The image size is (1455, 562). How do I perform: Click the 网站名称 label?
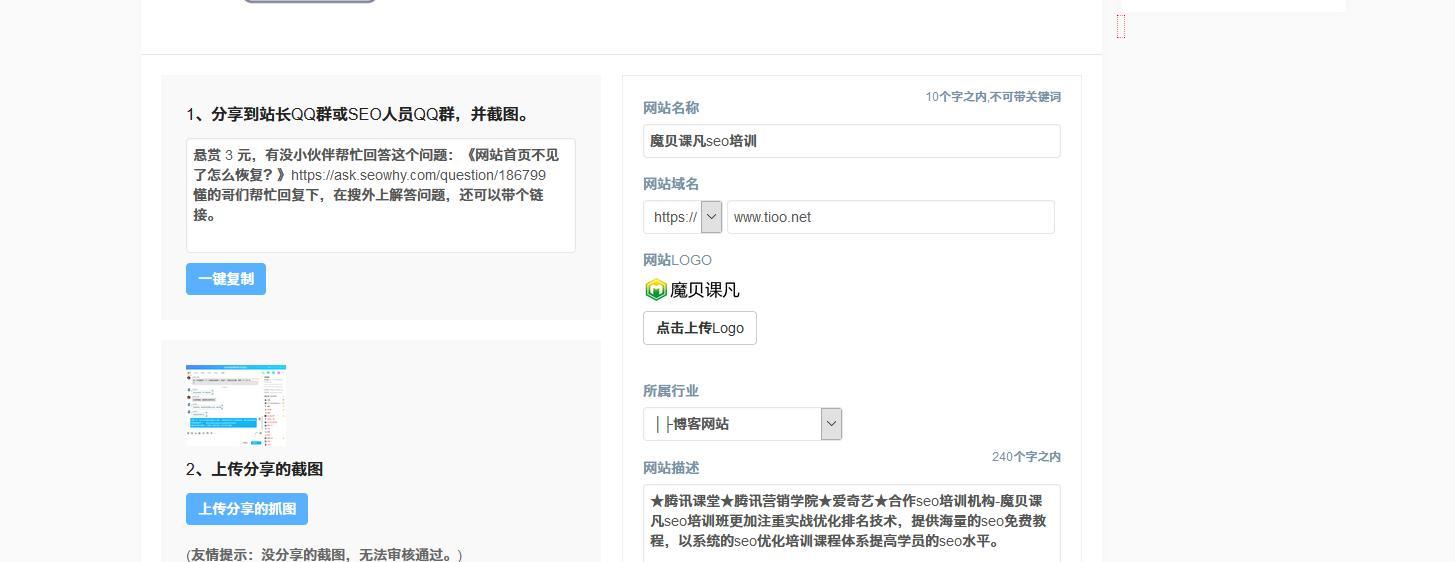671,108
